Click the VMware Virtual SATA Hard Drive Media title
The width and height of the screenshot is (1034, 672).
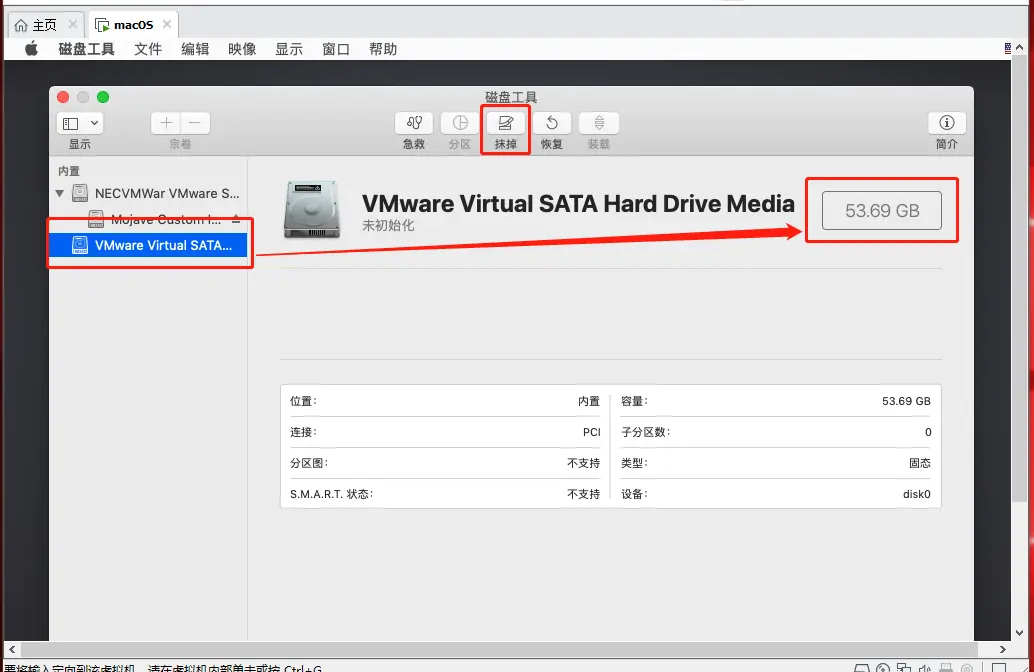click(x=578, y=204)
